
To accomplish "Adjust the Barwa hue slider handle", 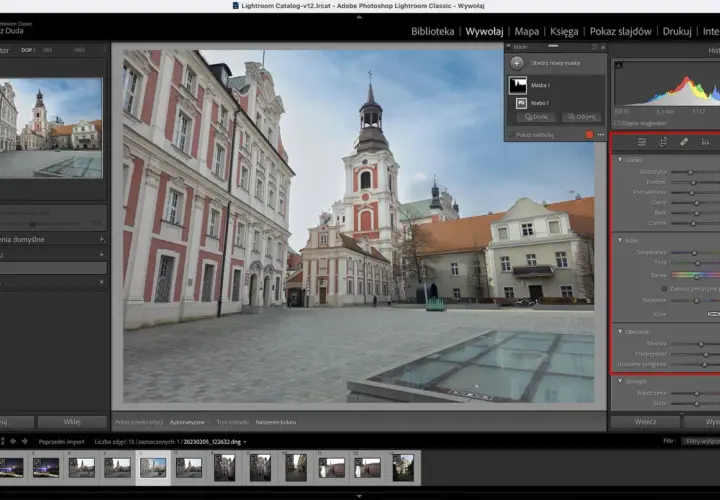I will 697,276.
